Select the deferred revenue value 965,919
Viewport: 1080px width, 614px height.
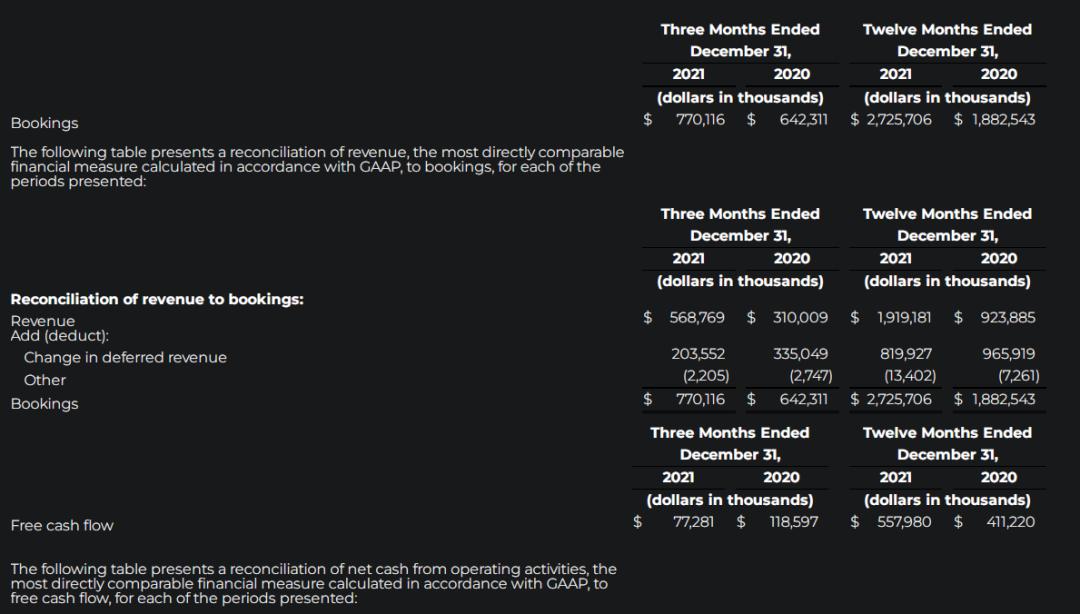1009,353
